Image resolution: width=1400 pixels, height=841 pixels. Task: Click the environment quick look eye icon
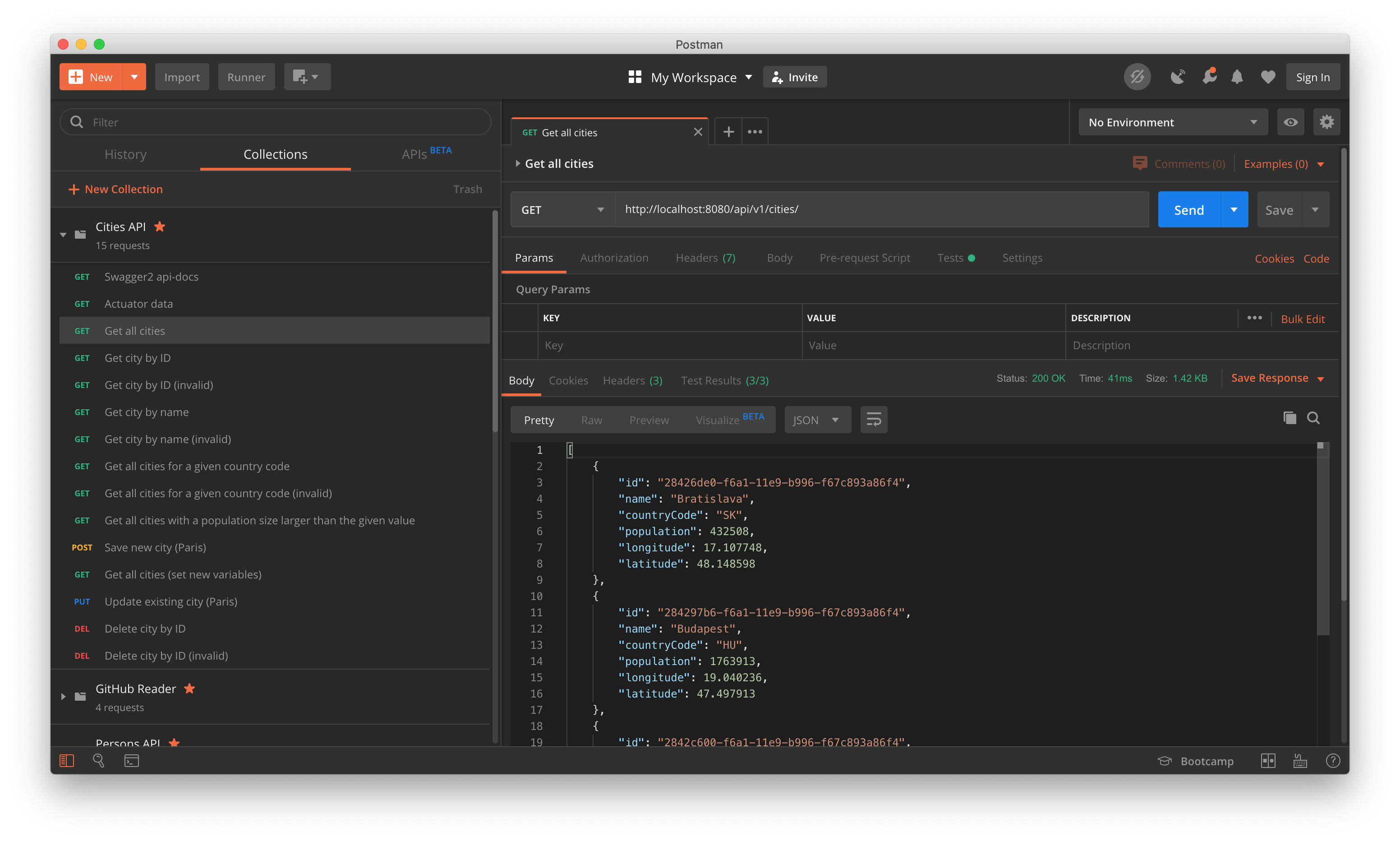(1290, 122)
